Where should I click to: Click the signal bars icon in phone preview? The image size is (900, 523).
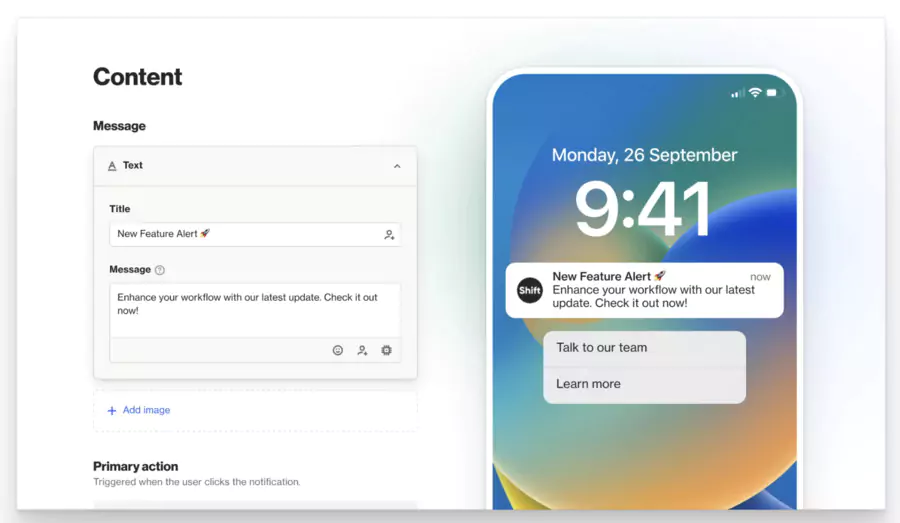pyautogui.click(x=738, y=93)
